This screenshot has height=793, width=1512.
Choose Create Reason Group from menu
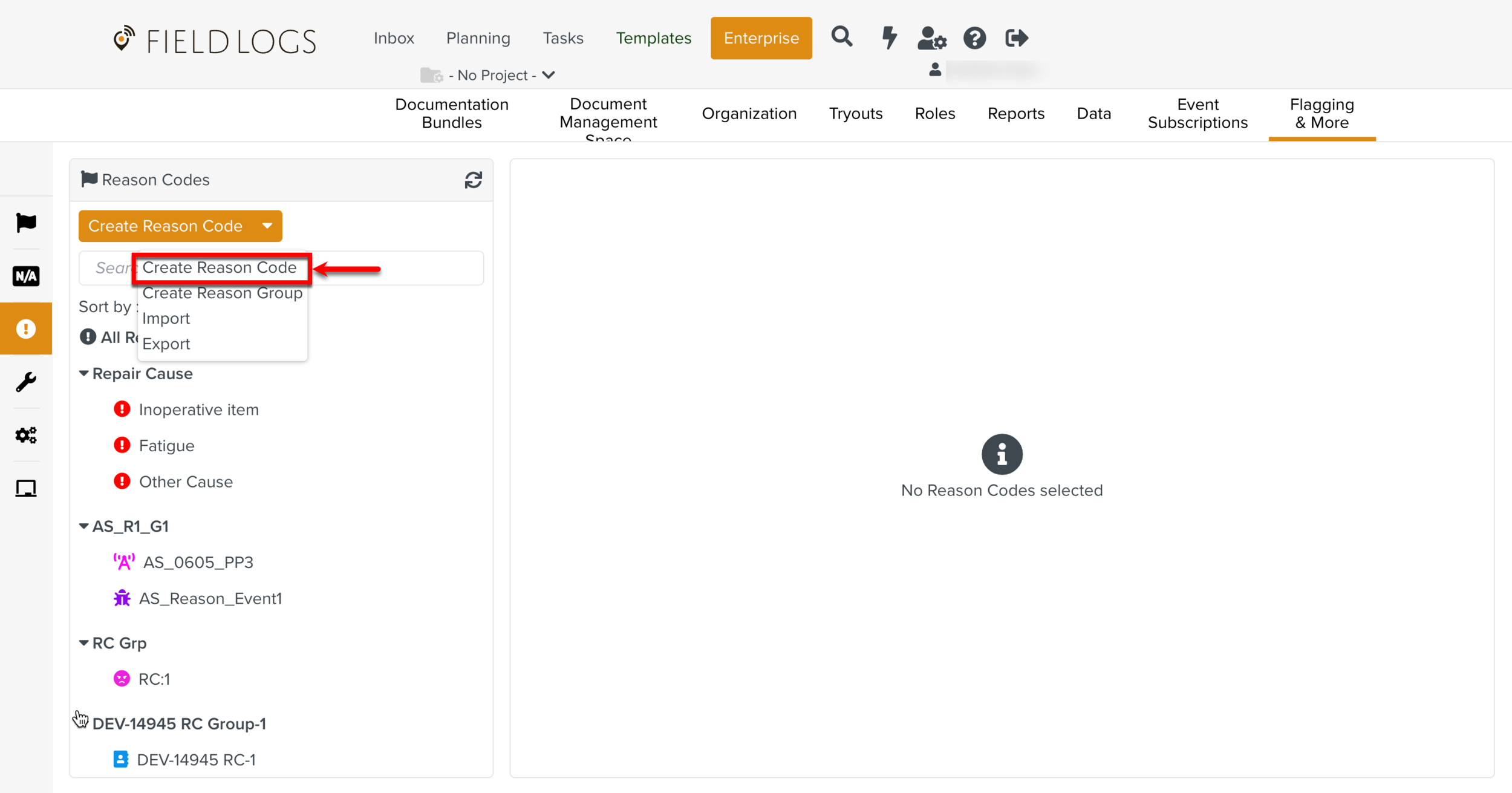tap(222, 293)
